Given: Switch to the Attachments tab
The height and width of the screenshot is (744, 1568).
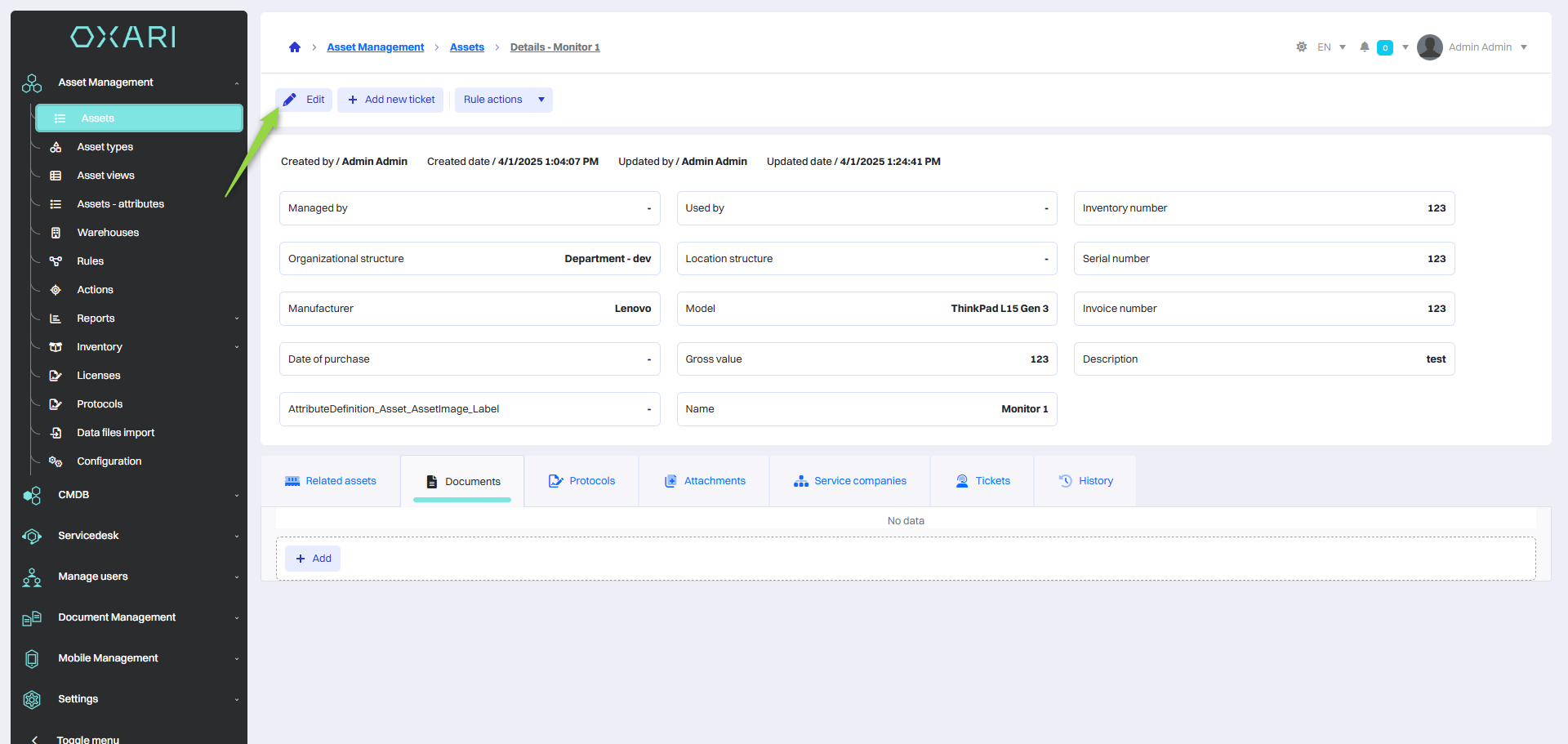Looking at the screenshot, I should [705, 481].
